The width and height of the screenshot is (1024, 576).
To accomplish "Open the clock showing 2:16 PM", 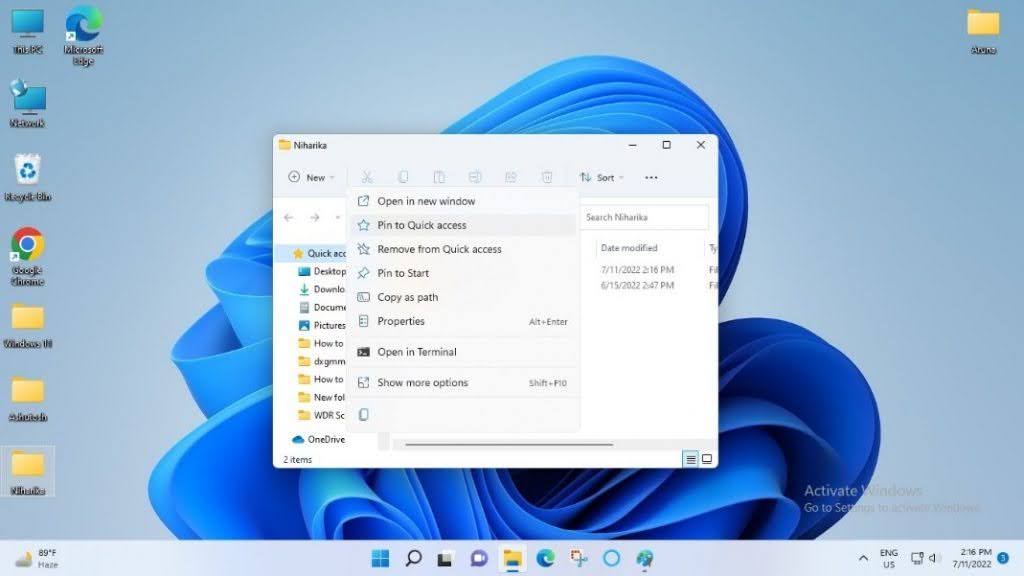I will [x=972, y=558].
